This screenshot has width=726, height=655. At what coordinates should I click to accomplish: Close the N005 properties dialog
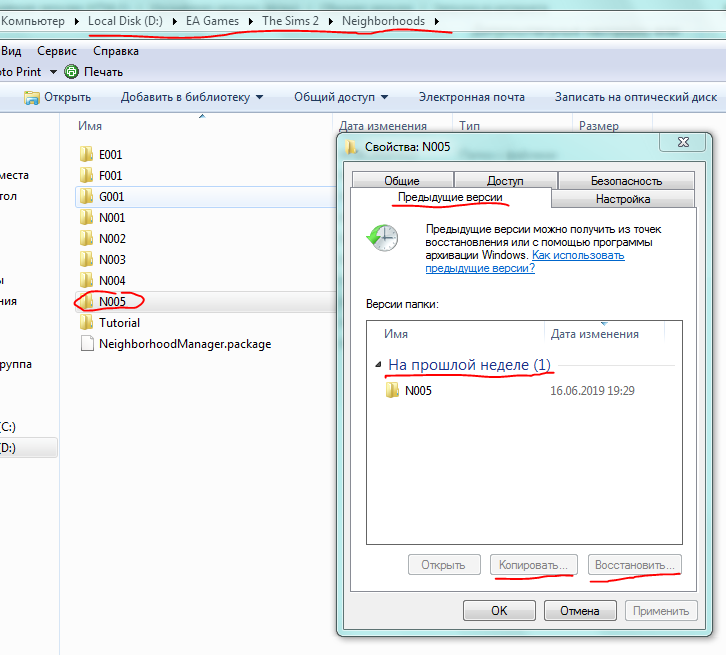(x=682, y=145)
